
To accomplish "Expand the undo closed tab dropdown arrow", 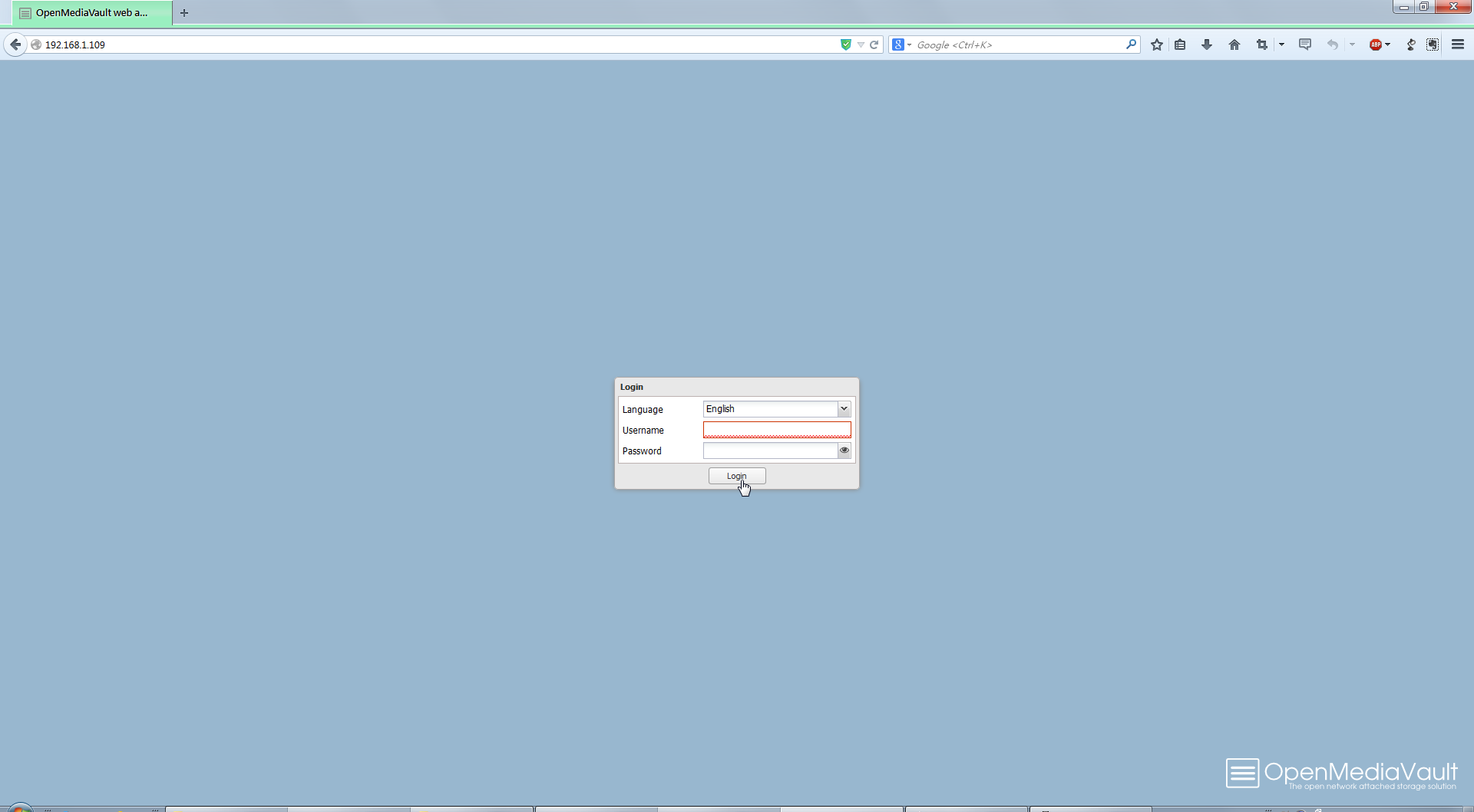I will coord(1352,45).
